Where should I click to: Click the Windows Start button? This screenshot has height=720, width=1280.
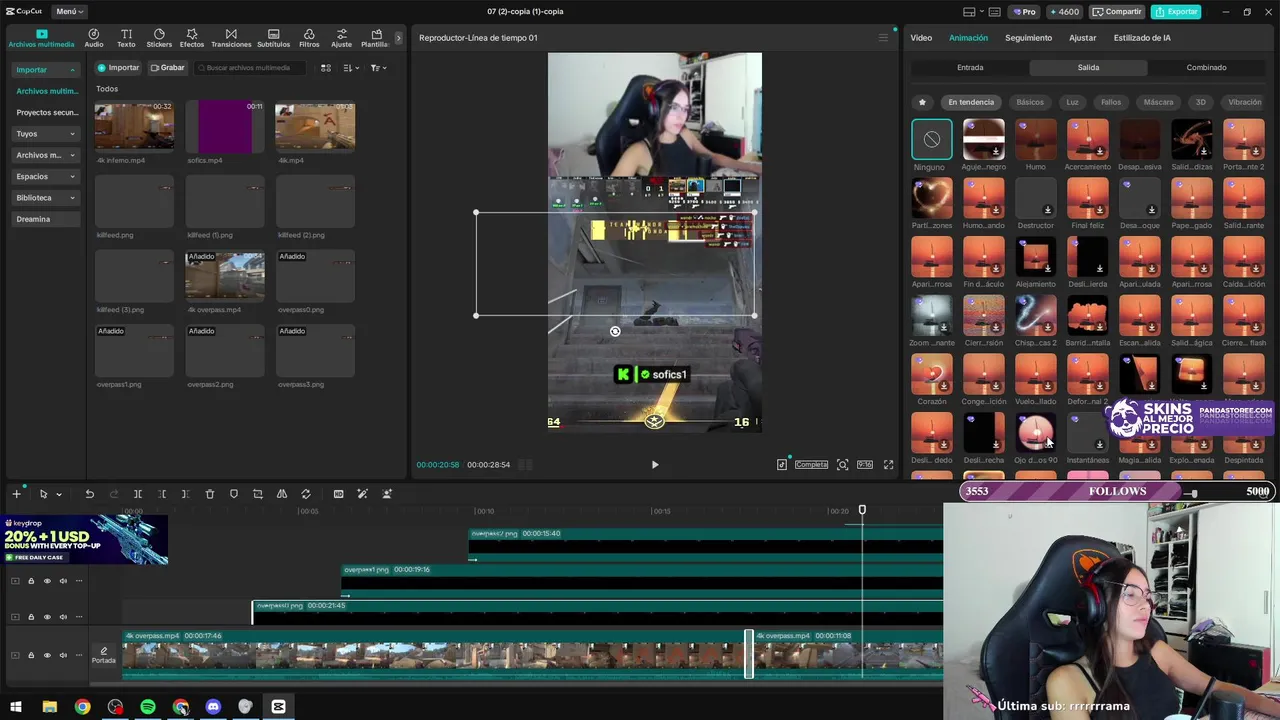16,707
